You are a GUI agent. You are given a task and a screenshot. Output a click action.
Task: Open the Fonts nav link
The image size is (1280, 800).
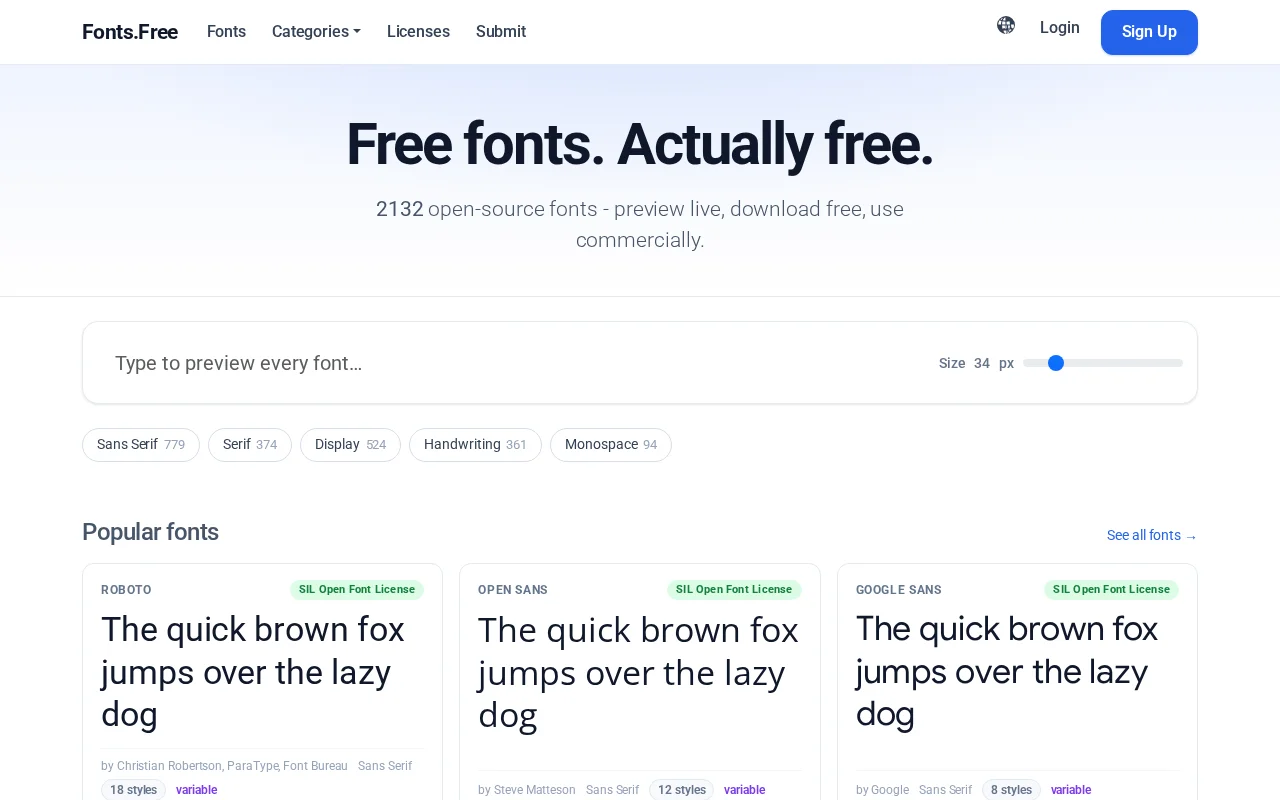226,32
